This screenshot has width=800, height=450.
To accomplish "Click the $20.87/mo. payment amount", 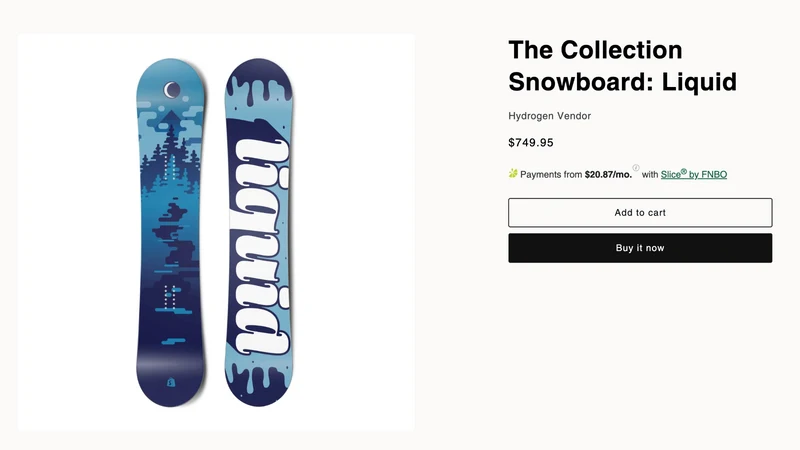I will click(x=608, y=174).
